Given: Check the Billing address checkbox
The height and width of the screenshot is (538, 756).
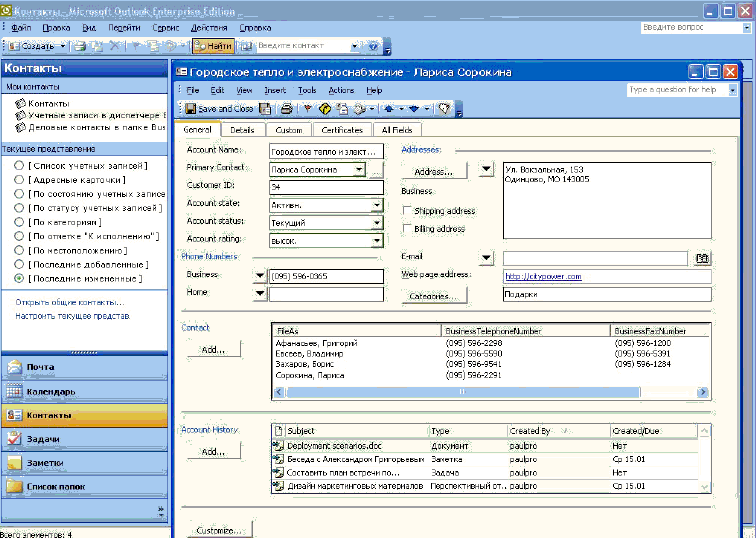Looking at the screenshot, I should (407, 229).
